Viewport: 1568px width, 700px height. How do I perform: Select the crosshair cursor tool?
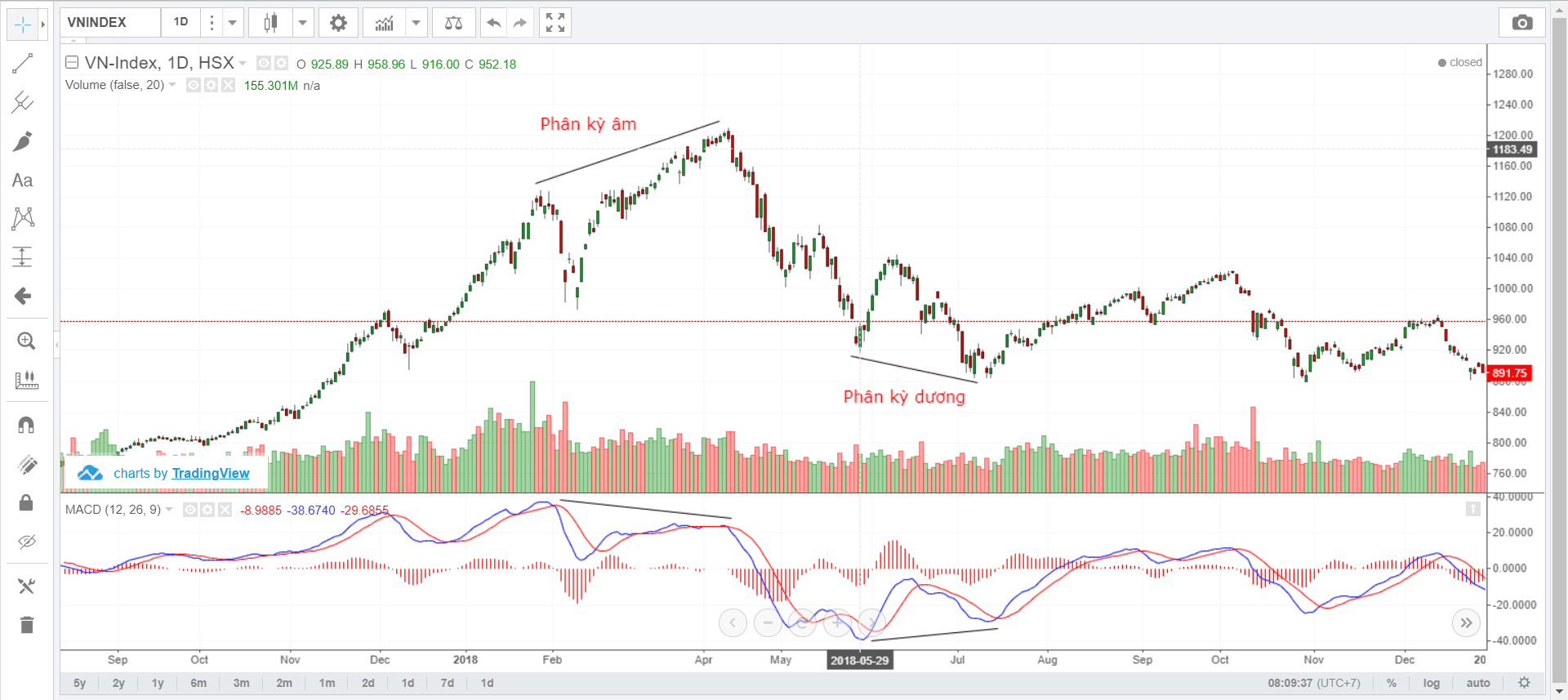[23, 25]
